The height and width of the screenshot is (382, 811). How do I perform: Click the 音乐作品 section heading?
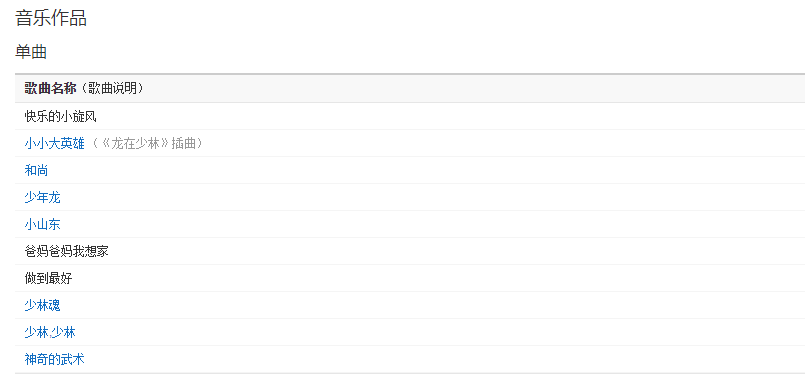pyautogui.click(x=51, y=18)
